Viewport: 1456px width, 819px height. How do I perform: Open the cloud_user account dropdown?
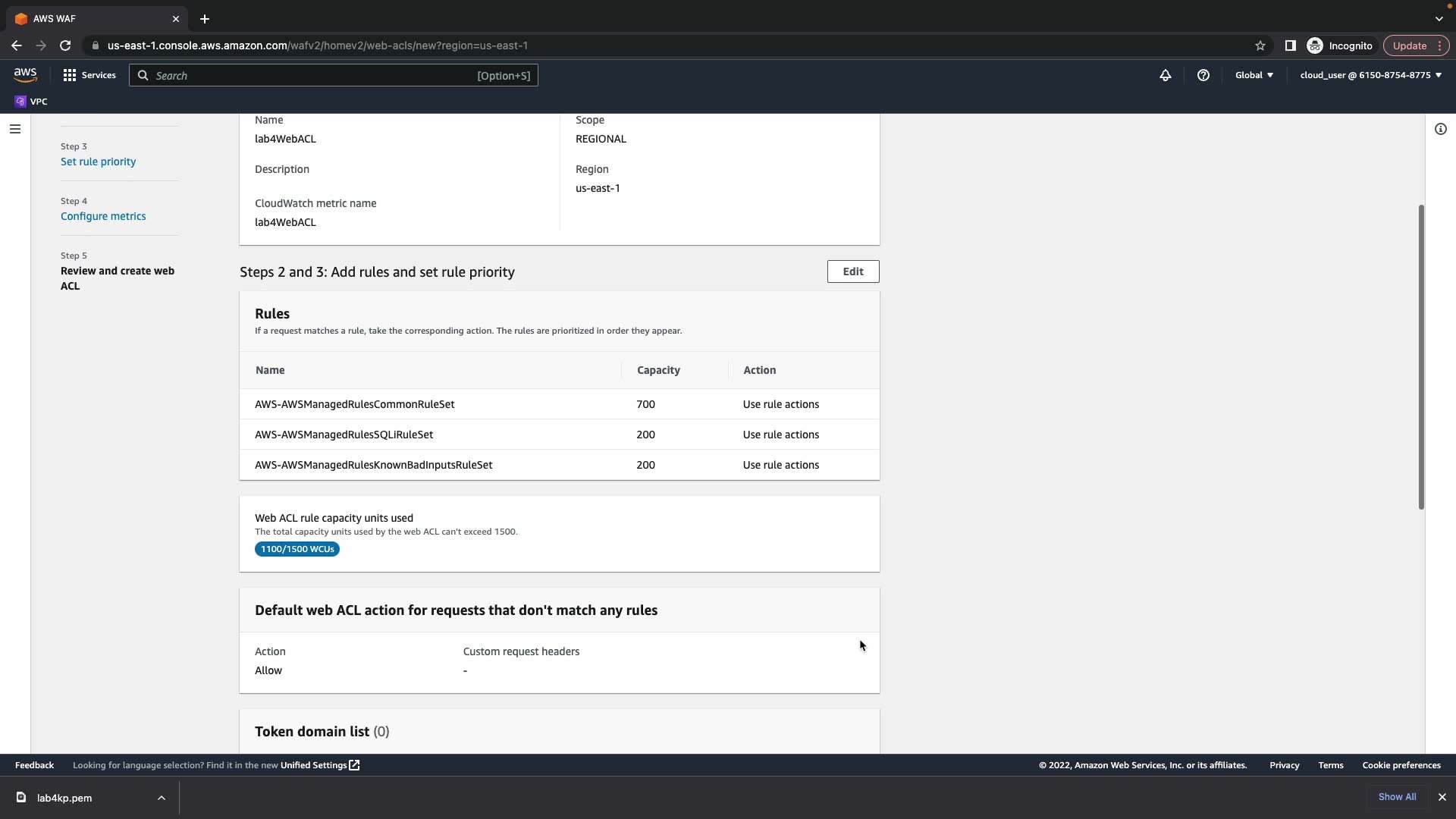coord(1370,75)
